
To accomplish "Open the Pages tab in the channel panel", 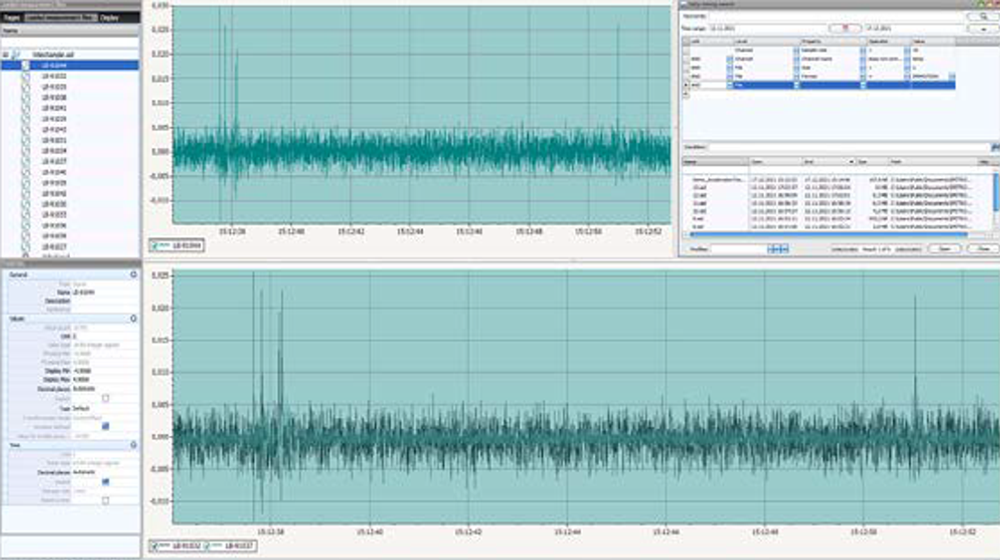I will point(11,17).
